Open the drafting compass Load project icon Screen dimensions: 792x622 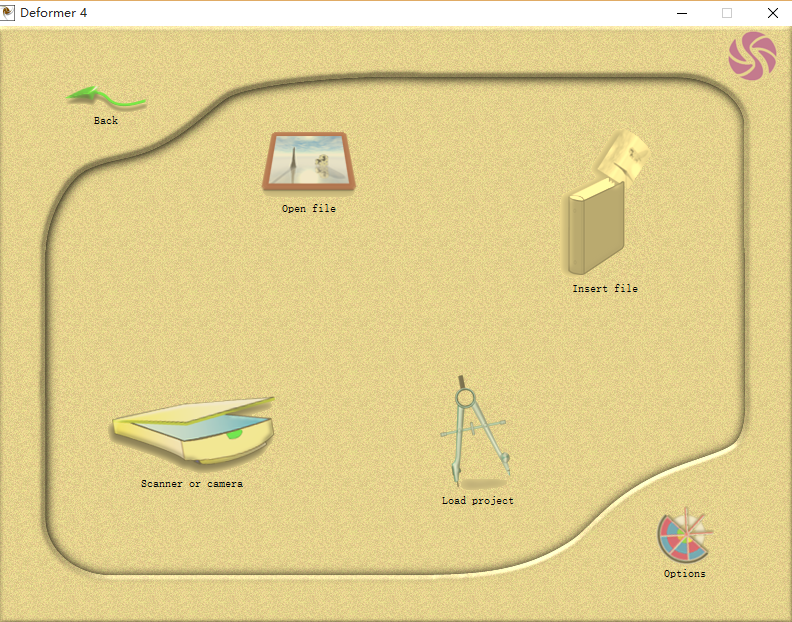pyautogui.click(x=475, y=431)
